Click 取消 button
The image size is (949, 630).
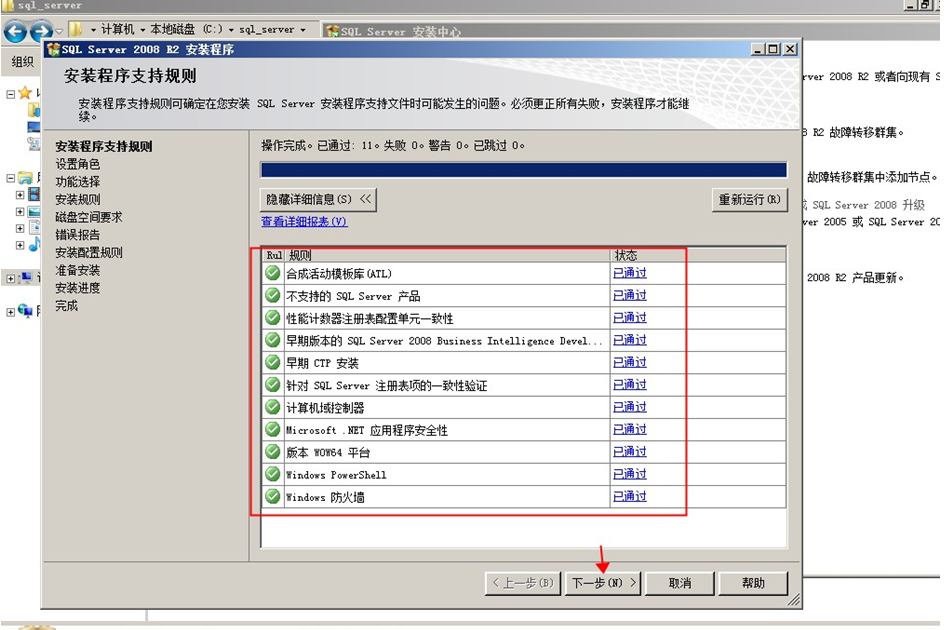[x=680, y=583]
